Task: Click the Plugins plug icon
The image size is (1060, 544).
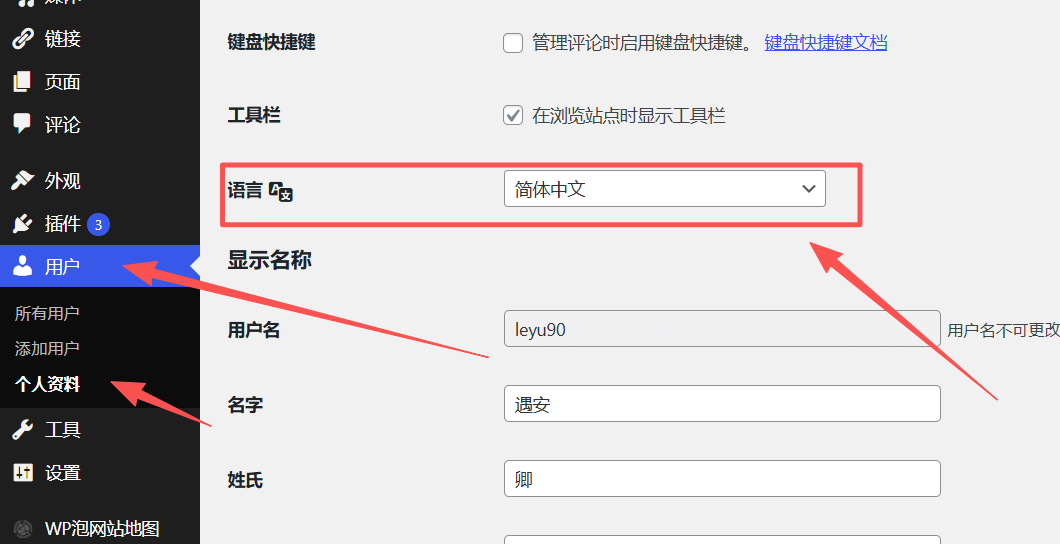Action: tap(22, 224)
